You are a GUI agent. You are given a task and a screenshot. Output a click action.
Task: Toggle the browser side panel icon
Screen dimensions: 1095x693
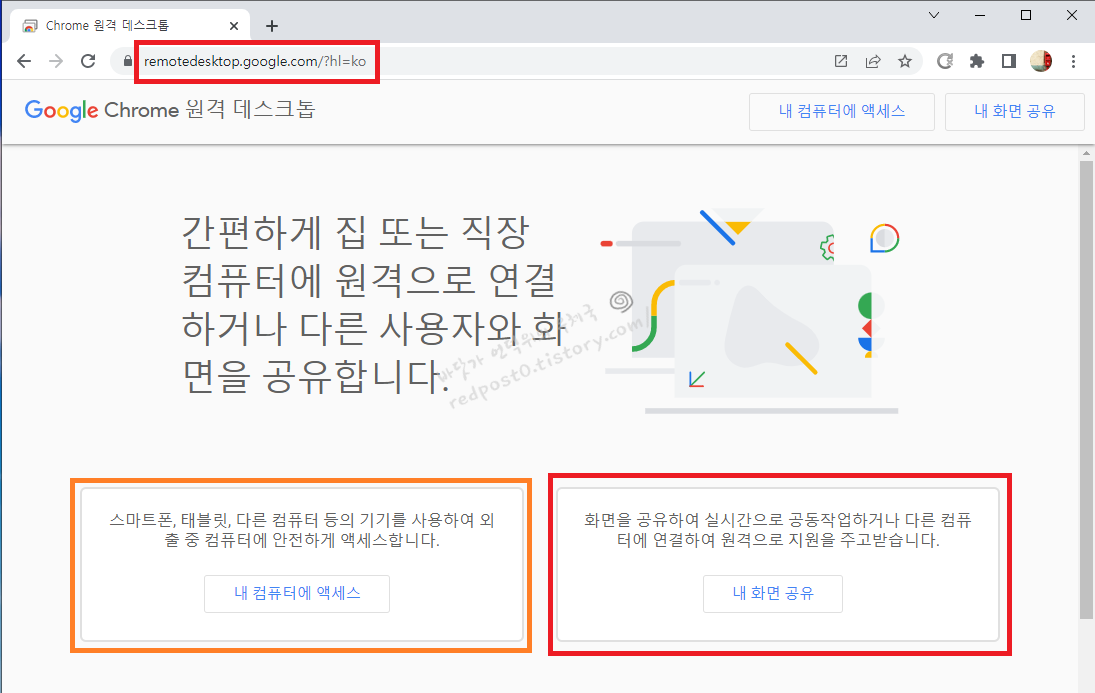(x=1008, y=61)
